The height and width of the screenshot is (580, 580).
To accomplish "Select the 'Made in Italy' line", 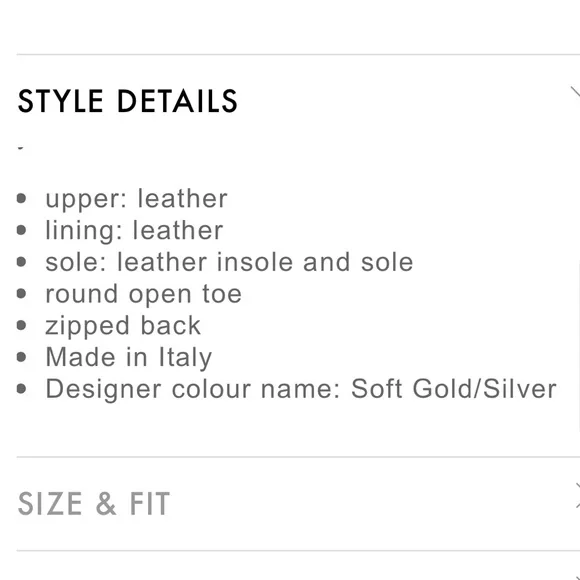I will click(x=128, y=358).
